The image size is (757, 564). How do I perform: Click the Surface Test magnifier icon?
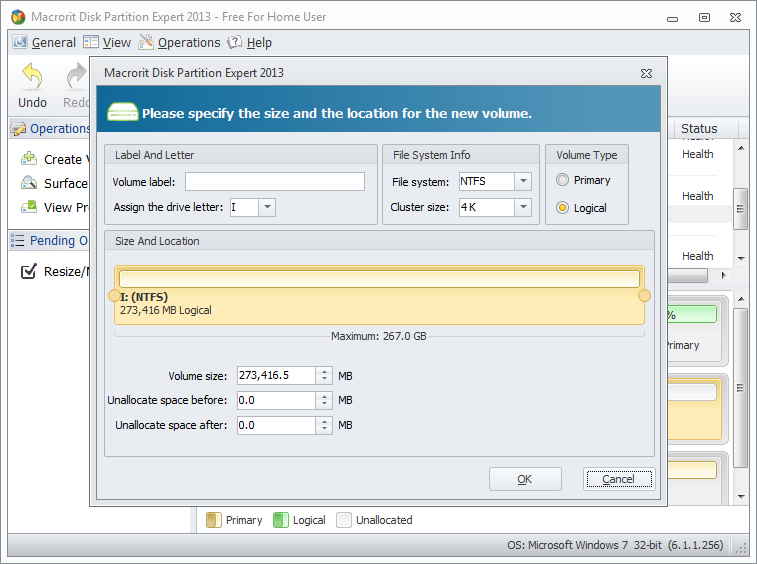click(x=29, y=183)
